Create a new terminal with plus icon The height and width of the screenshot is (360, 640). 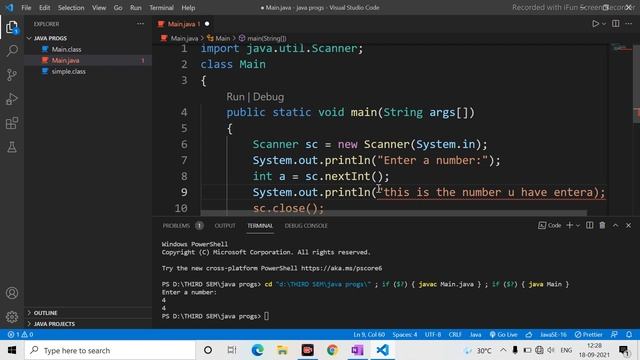click(570, 225)
